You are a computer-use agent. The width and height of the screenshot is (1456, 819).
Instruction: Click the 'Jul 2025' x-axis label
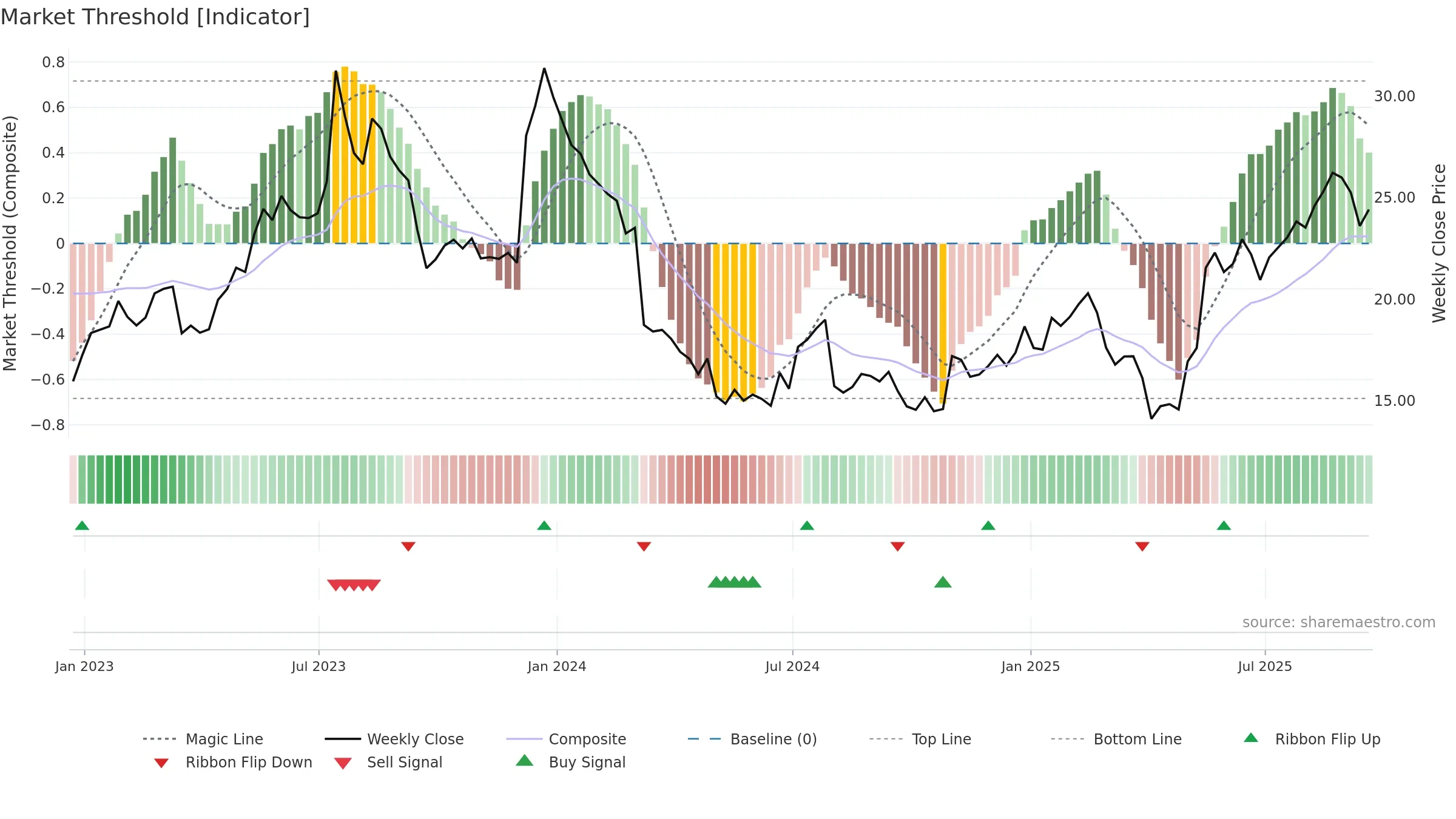[1265, 666]
